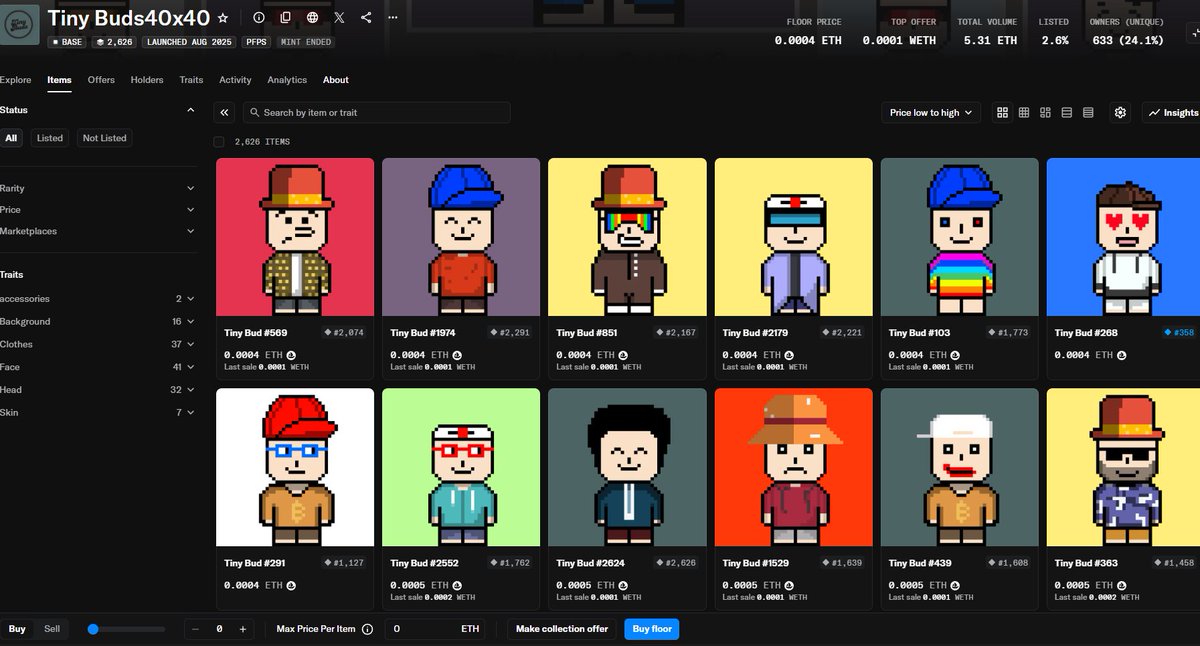
Task: Click Make collection offer
Action: click(562, 629)
